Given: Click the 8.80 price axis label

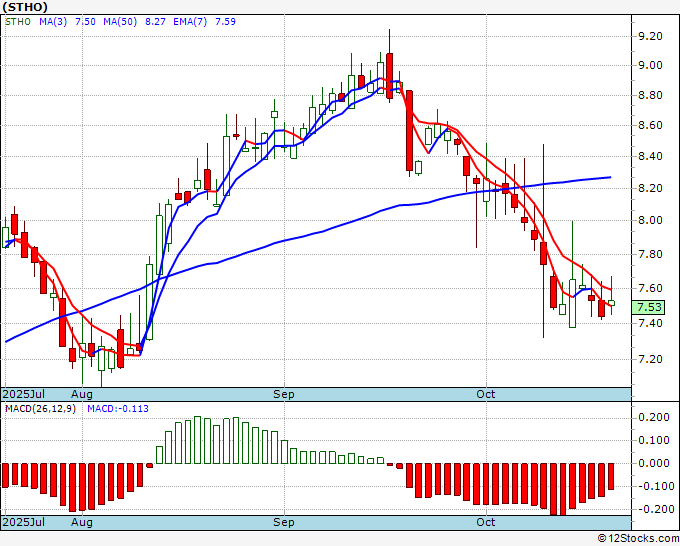Looking at the screenshot, I should [x=650, y=95].
